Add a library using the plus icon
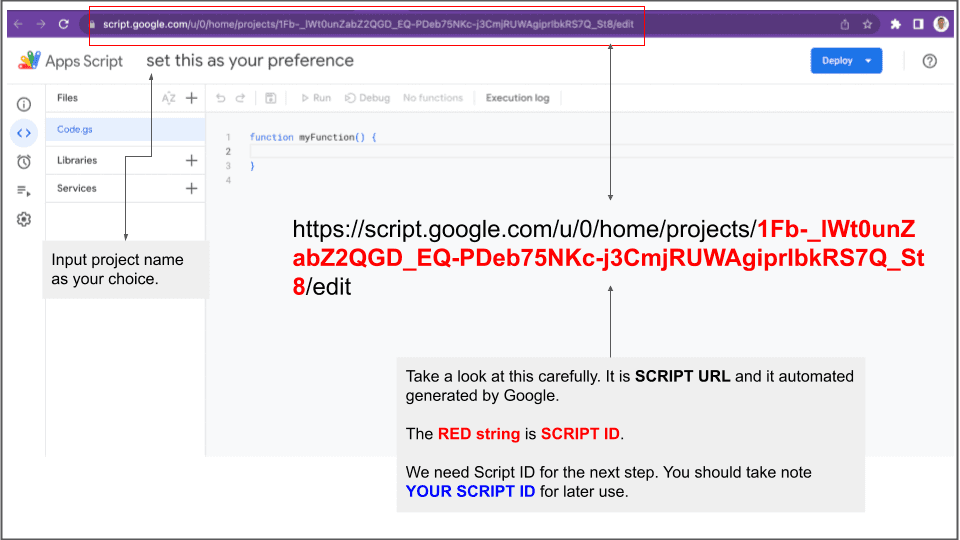 point(192,160)
